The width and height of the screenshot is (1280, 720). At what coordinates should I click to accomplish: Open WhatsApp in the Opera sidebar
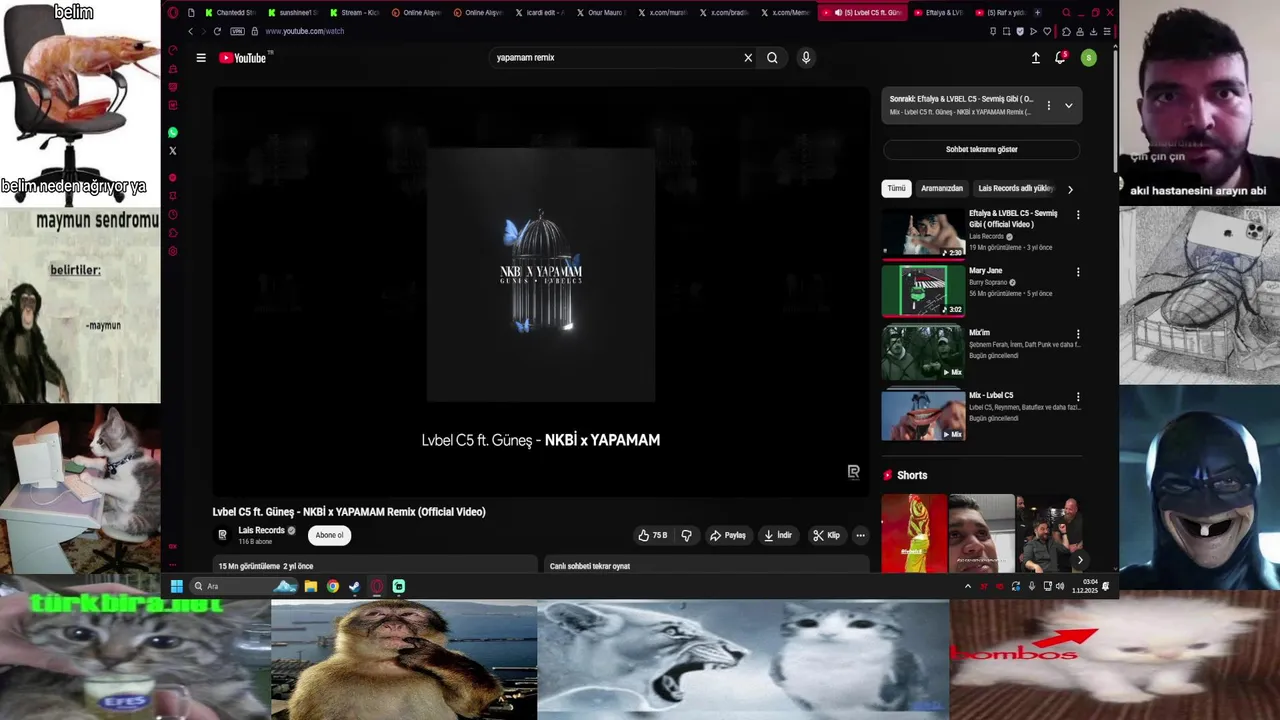coord(173,132)
